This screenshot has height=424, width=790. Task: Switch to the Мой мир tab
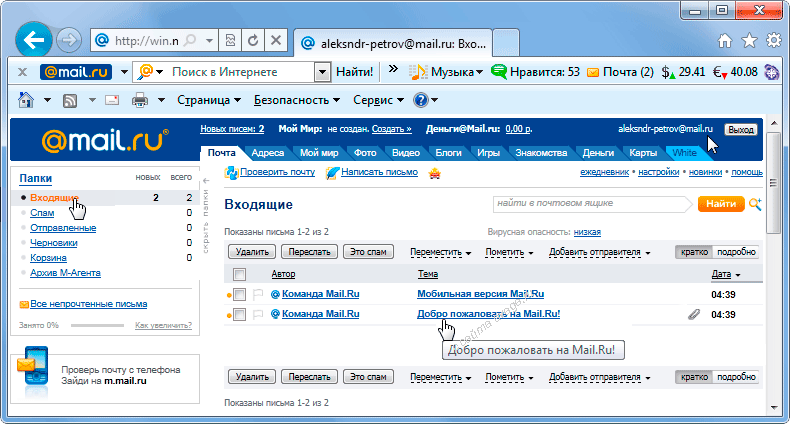319,153
